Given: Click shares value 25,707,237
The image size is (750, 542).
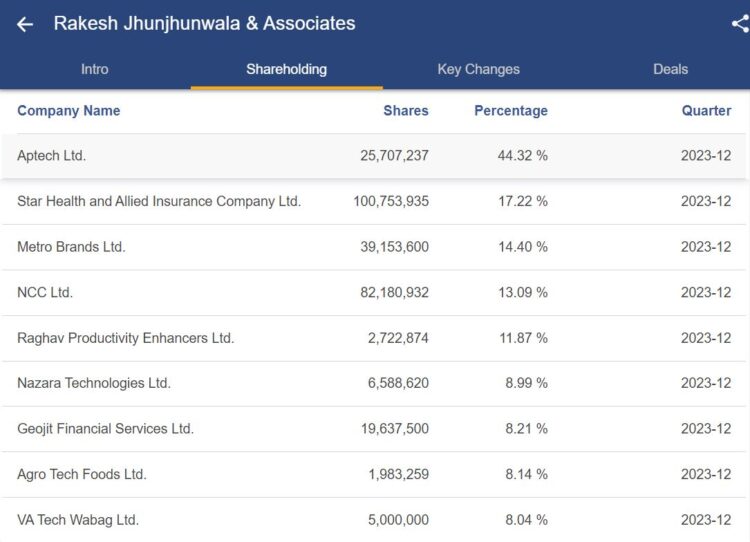Looking at the screenshot, I should pyautogui.click(x=394, y=155).
